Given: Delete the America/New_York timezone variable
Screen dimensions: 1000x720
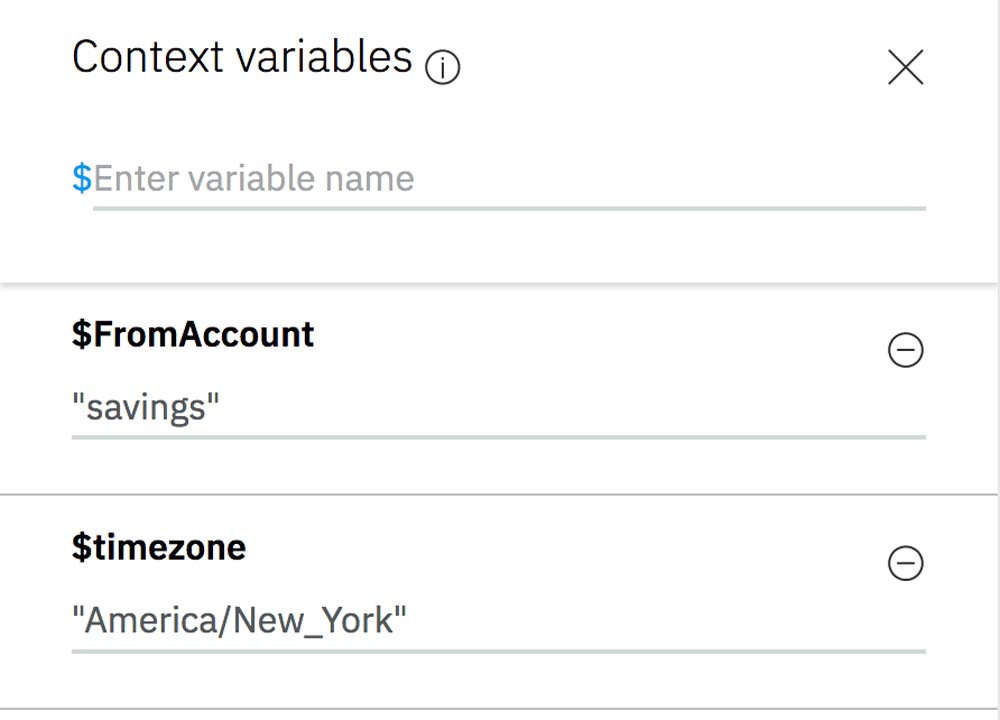Looking at the screenshot, I should (x=905, y=564).
